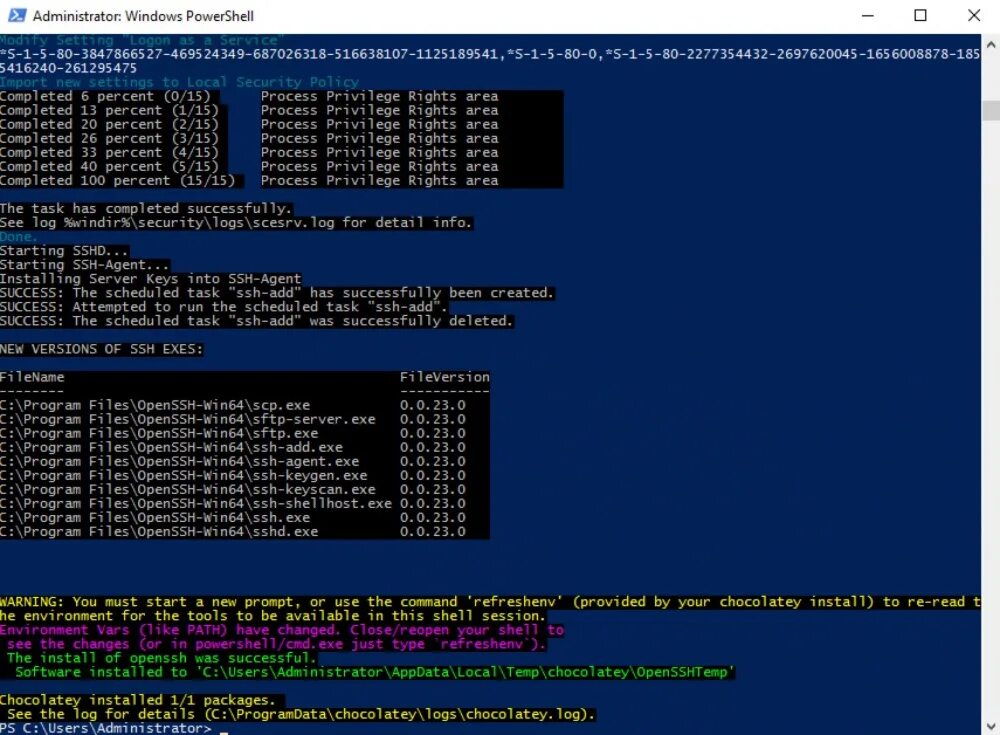Click 'Completed 20 percent (2/15)' line
The width and height of the screenshot is (1000, 735).
click(109, 124)
